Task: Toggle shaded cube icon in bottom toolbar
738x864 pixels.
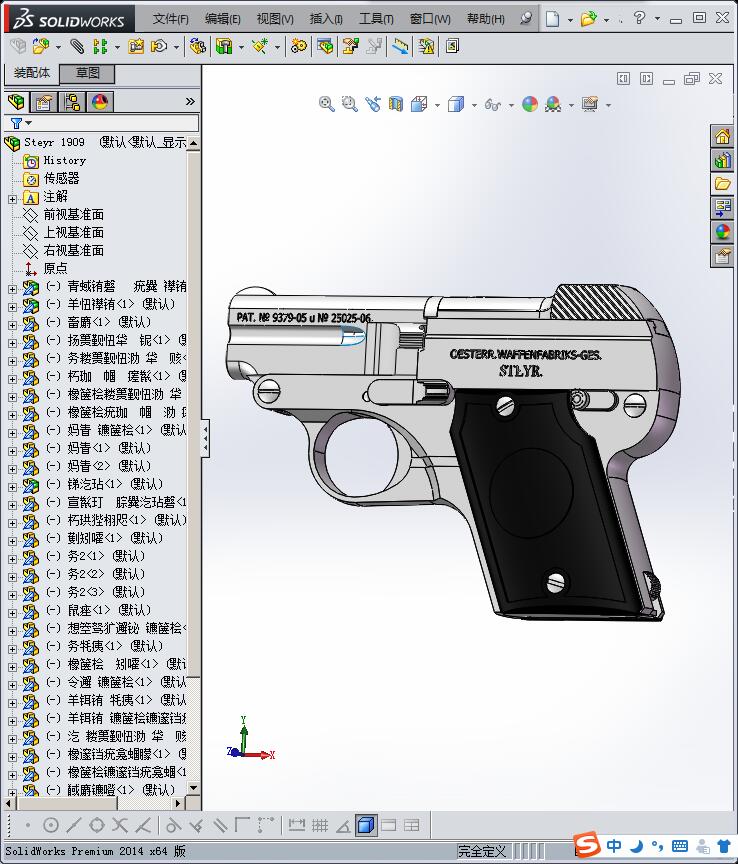Action: point(365,825)
